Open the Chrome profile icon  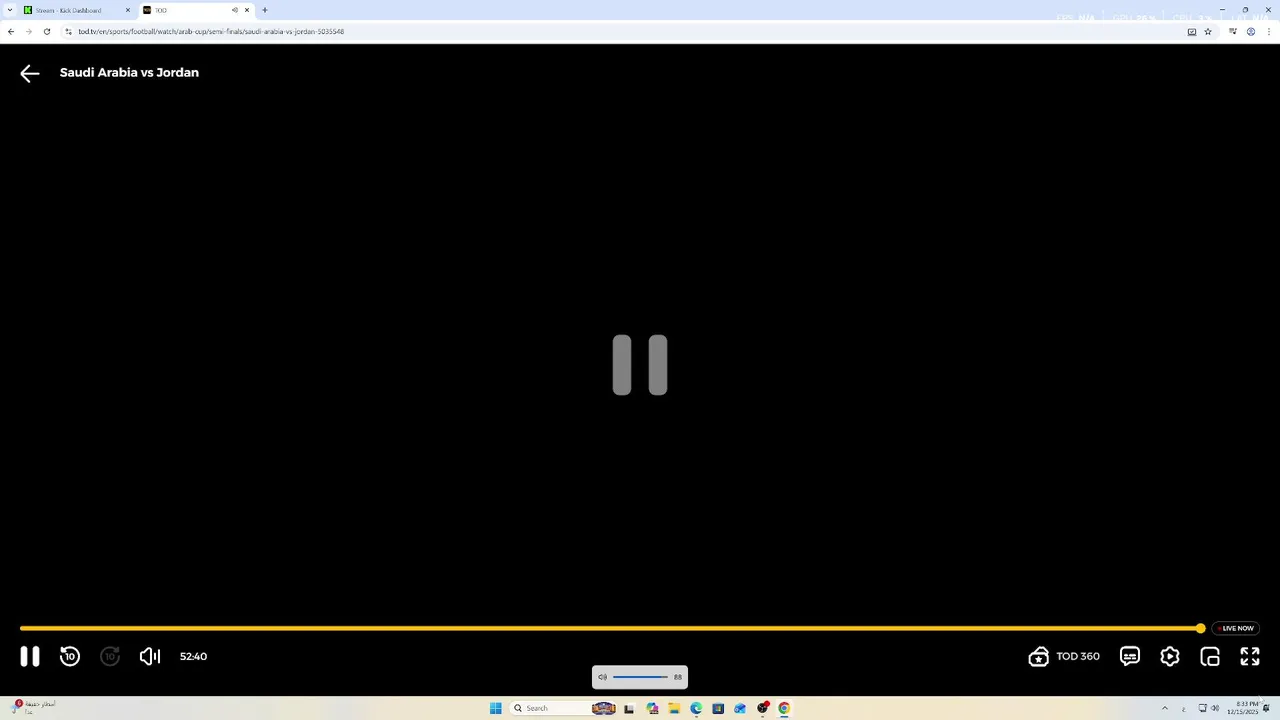tap(1251, 31)
